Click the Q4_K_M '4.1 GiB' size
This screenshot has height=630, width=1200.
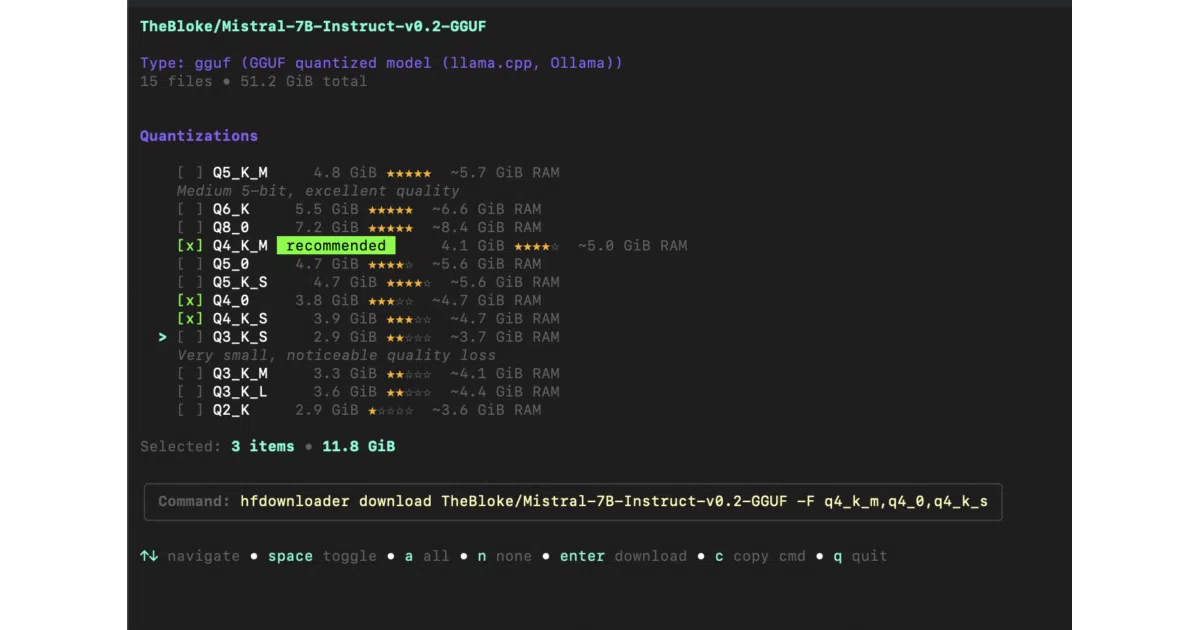pyautogui.click(x=473, y=246)
